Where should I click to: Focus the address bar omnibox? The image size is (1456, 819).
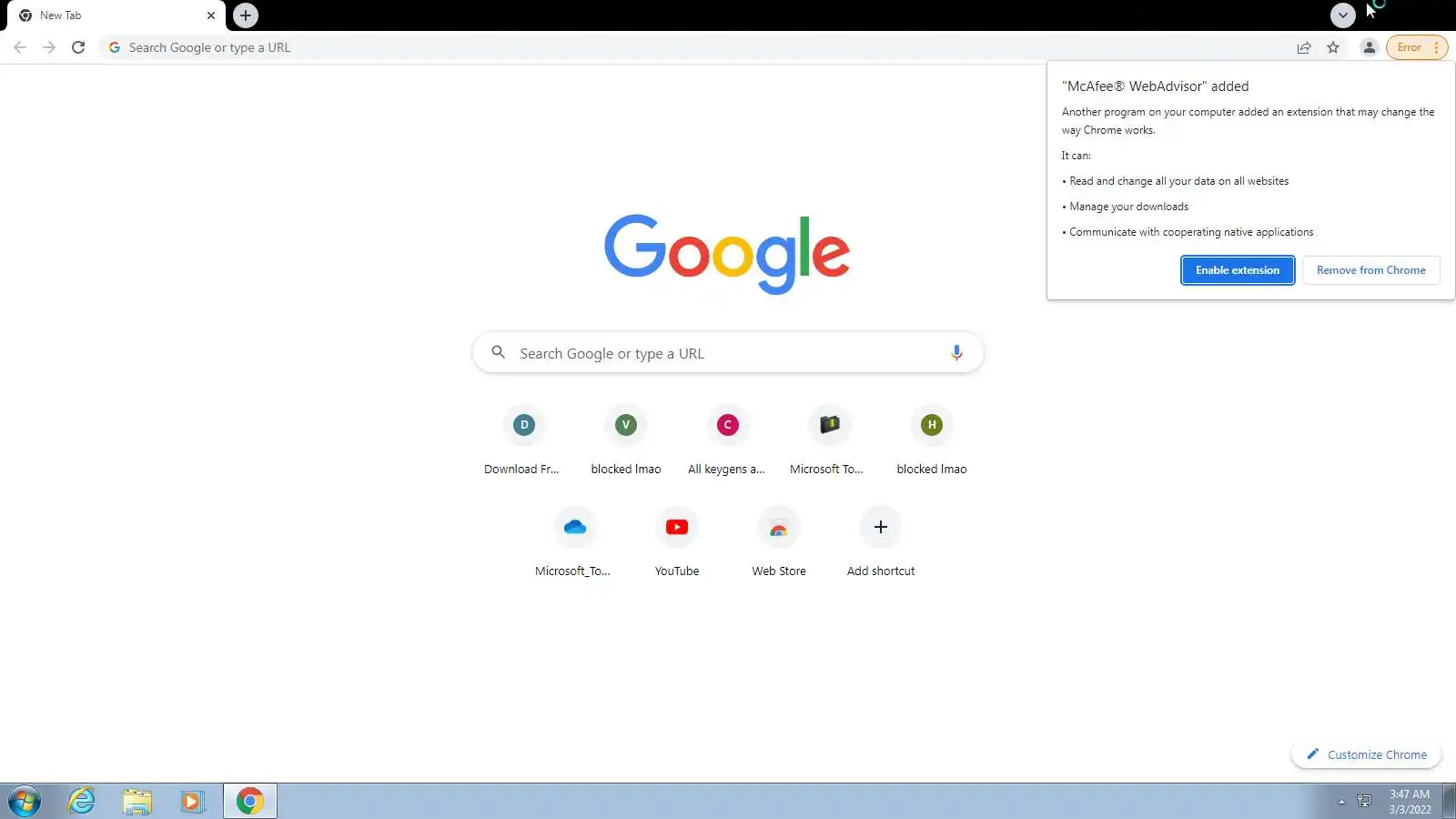[696, 47]
